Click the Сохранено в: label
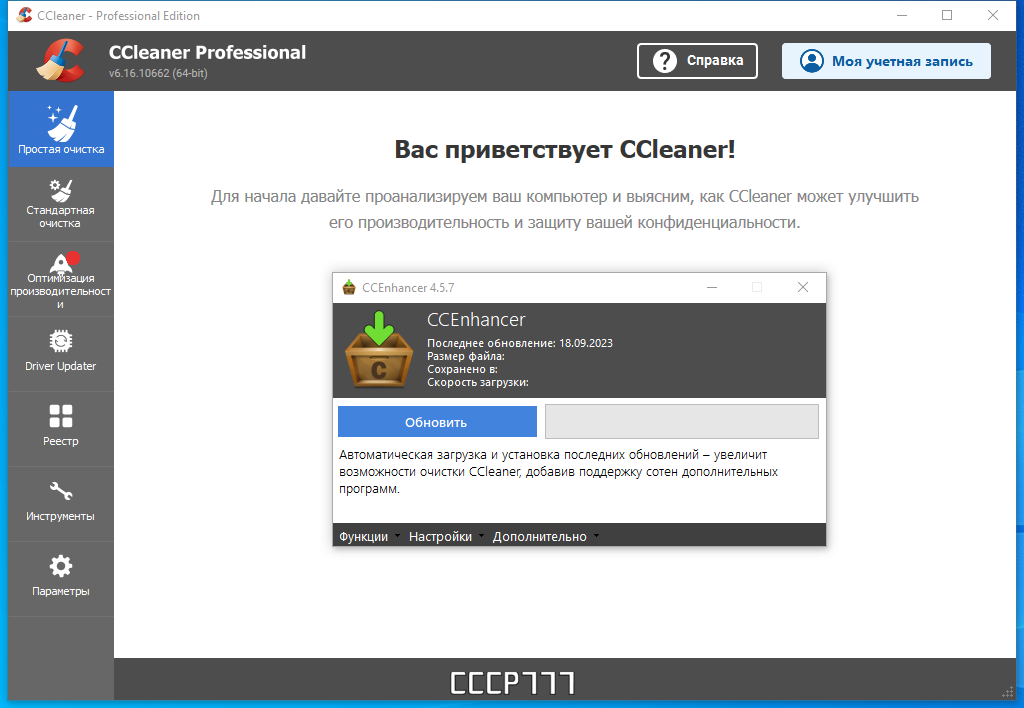The height and width of the screenshot is (708, 1024). pos(462,369)
